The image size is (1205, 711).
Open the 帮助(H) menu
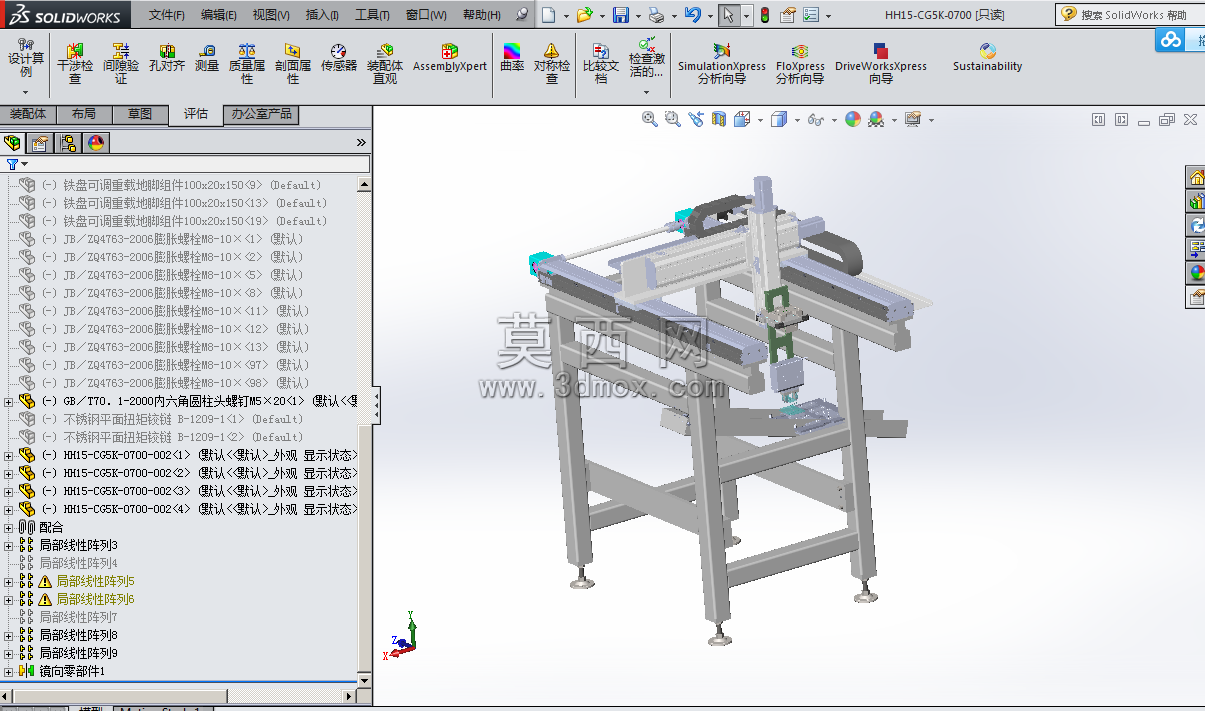click(x=481, y=15)
